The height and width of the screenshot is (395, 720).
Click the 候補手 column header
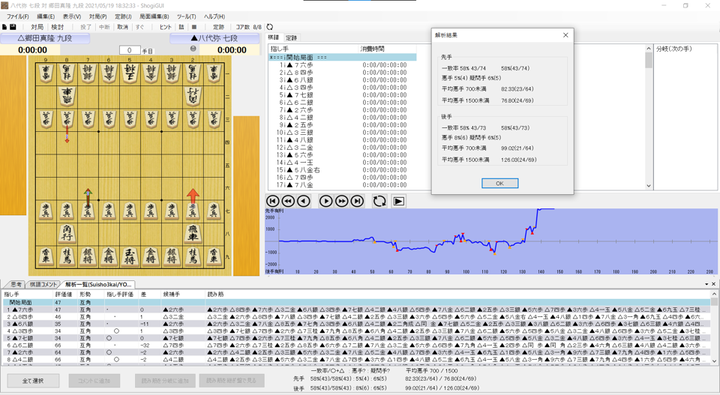pos(171,294)
